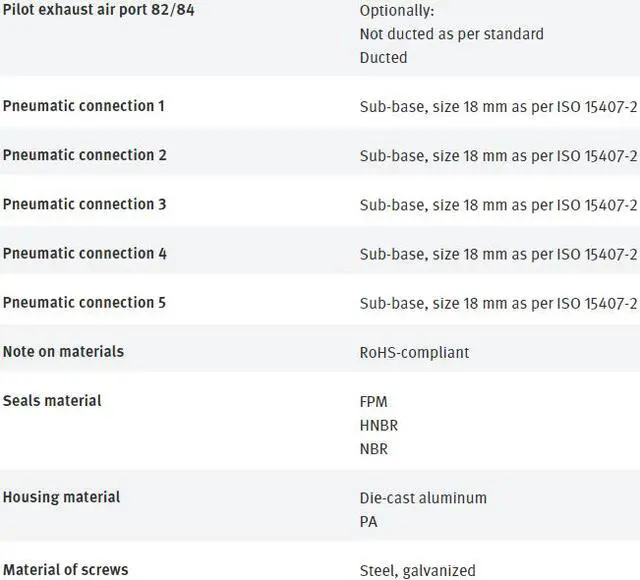This screenshot has height=580, width=640.
Task: Click the "Ducted" option text
Action: tap(383, 58)
